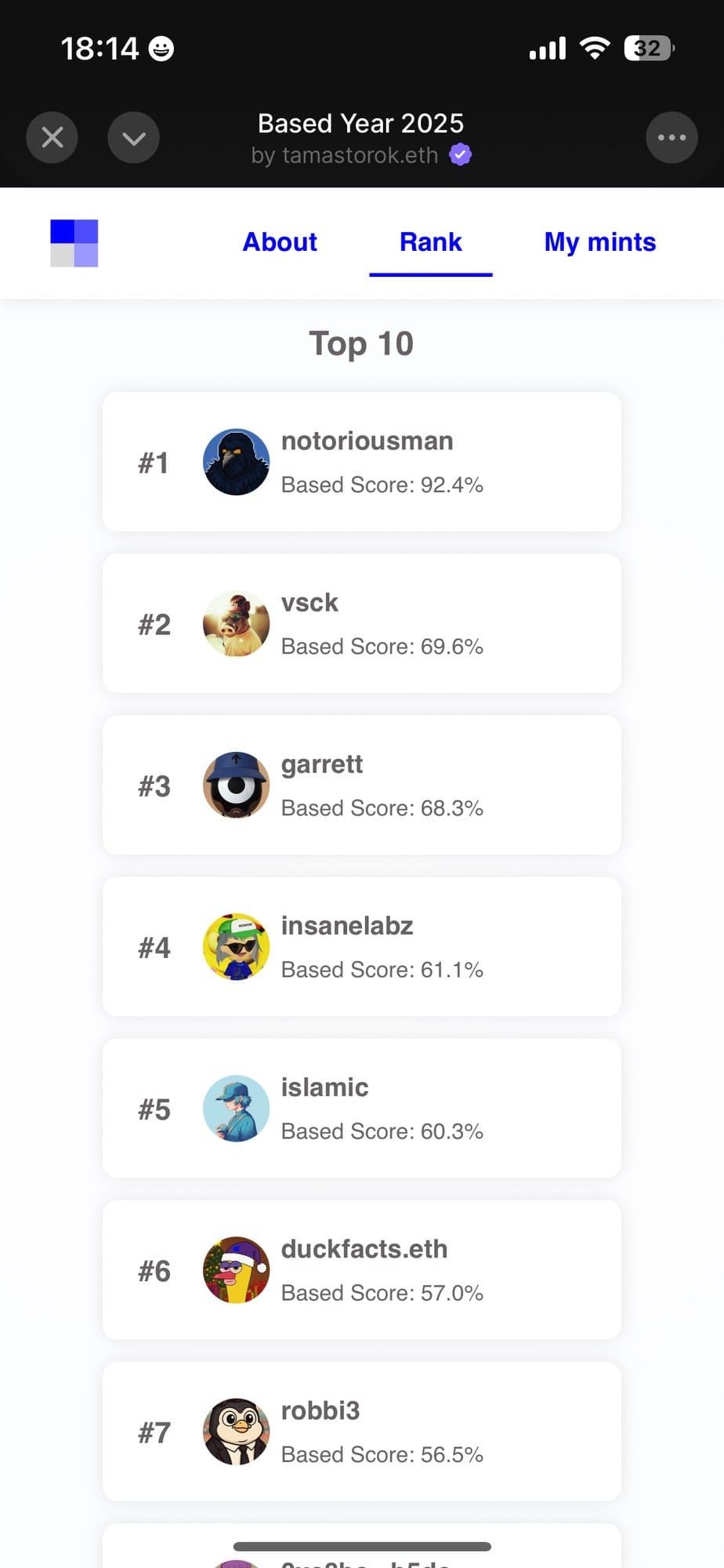
Task: Tap the blue squares app logo
Action: [x=74, y=243]
